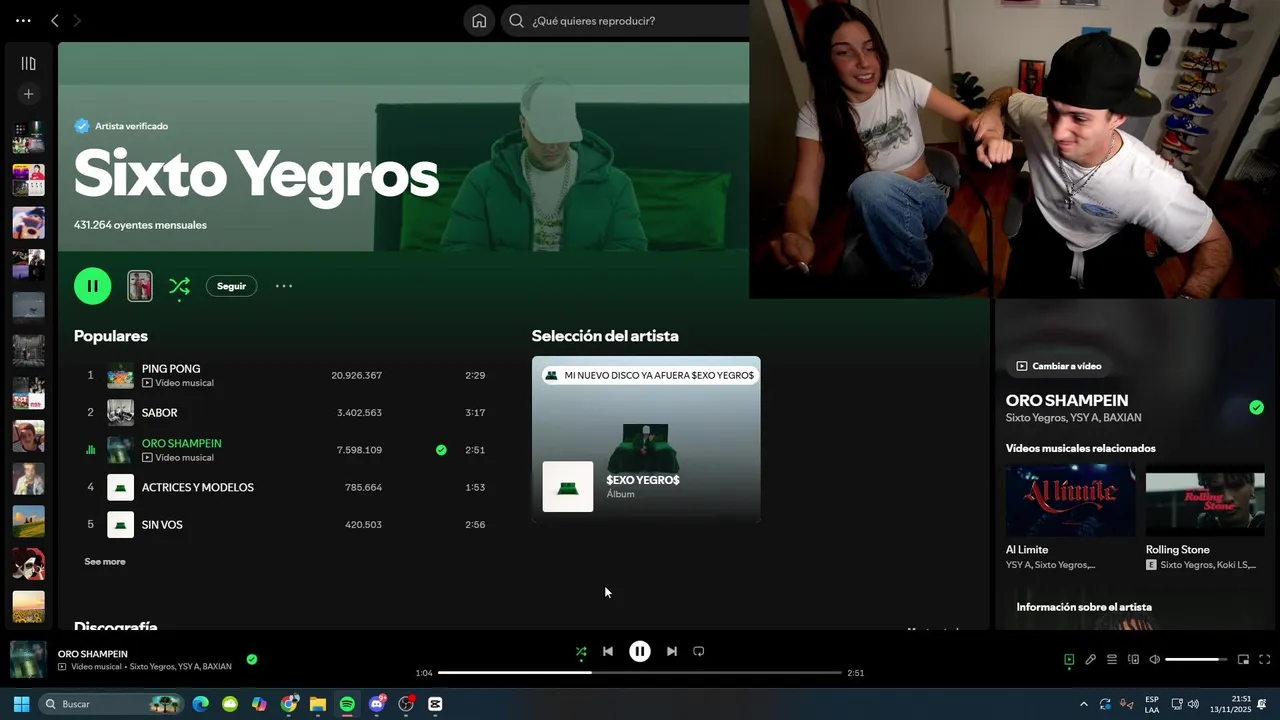Skip to next track
Screen dimensions: 1280x720
(672, 652)
